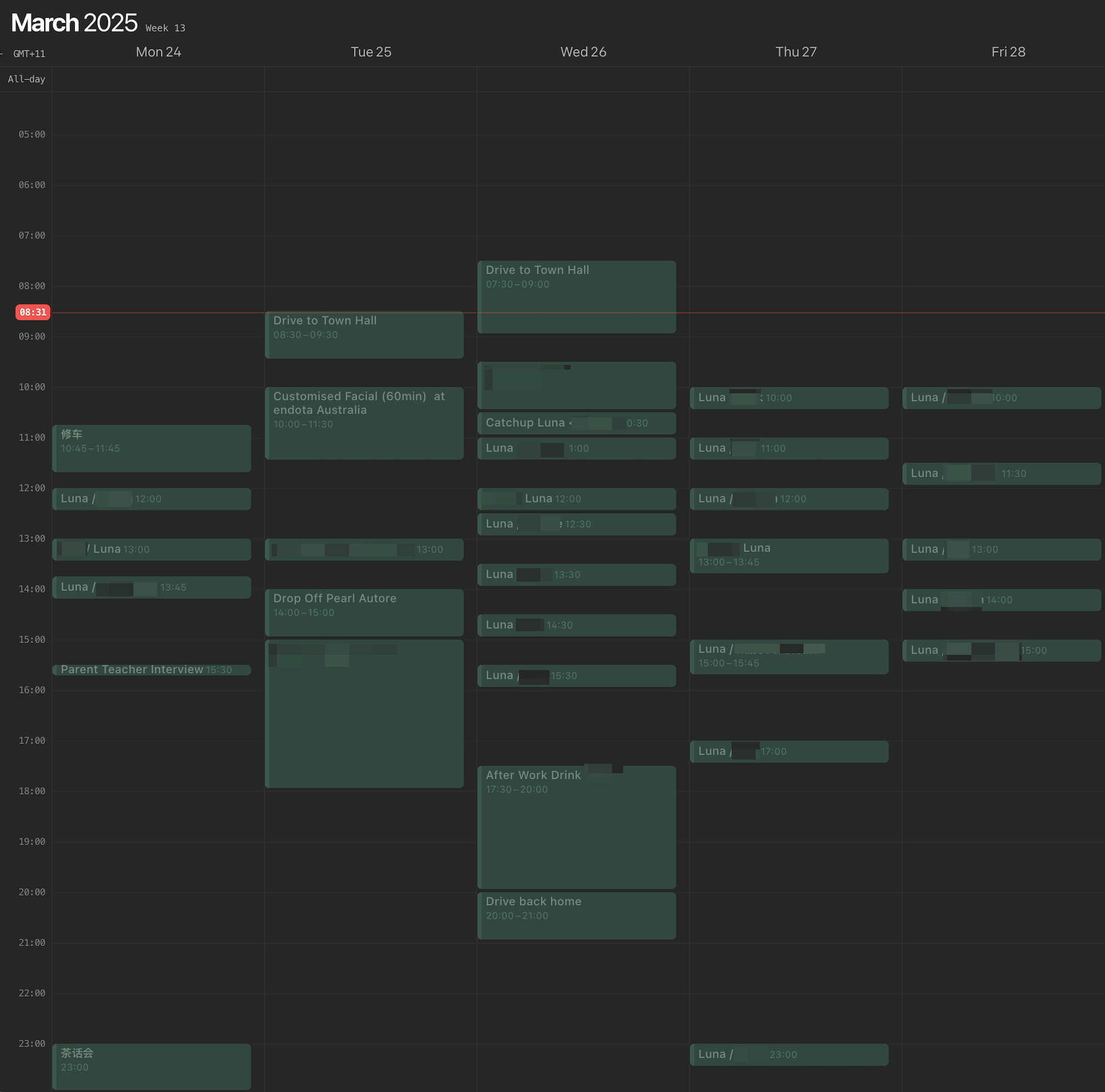
Task: Open the Drive back home event
Action: [576, 915]
